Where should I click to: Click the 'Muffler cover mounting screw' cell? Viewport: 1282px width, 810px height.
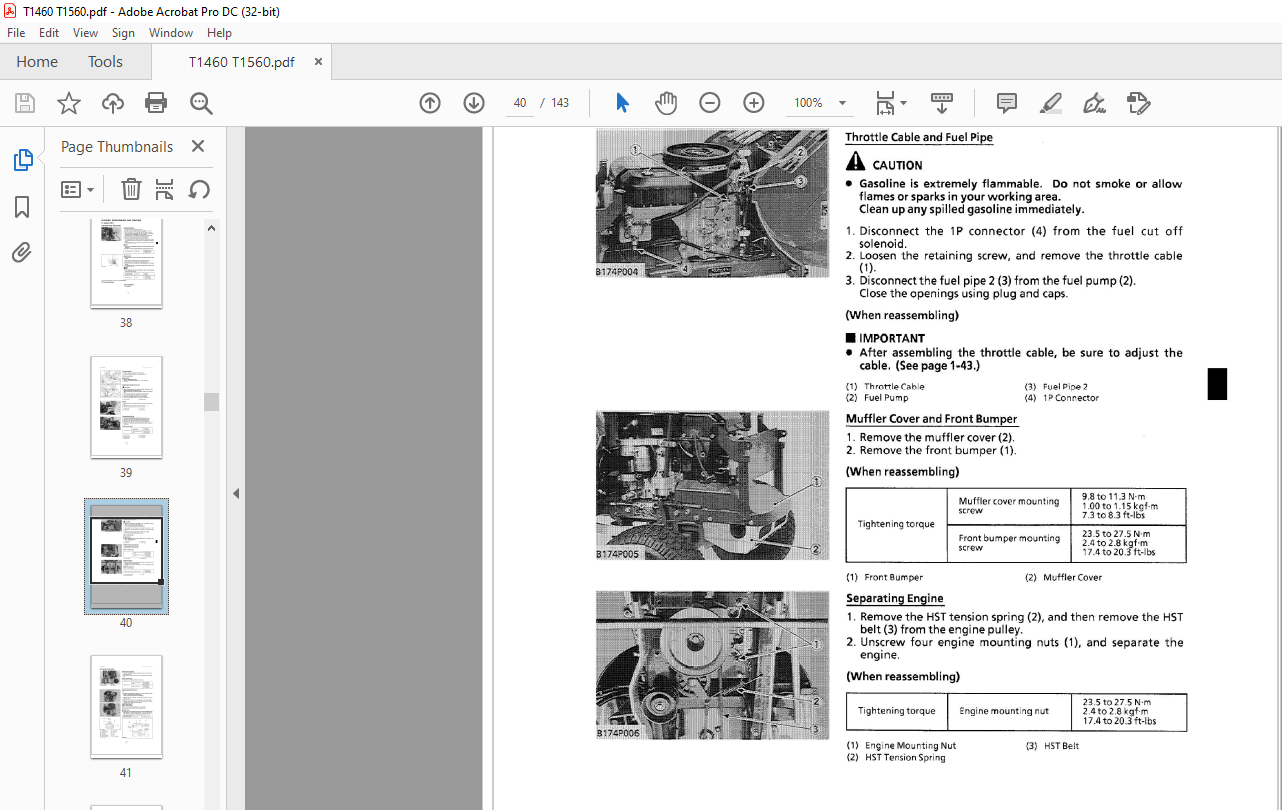point(1008,506)
